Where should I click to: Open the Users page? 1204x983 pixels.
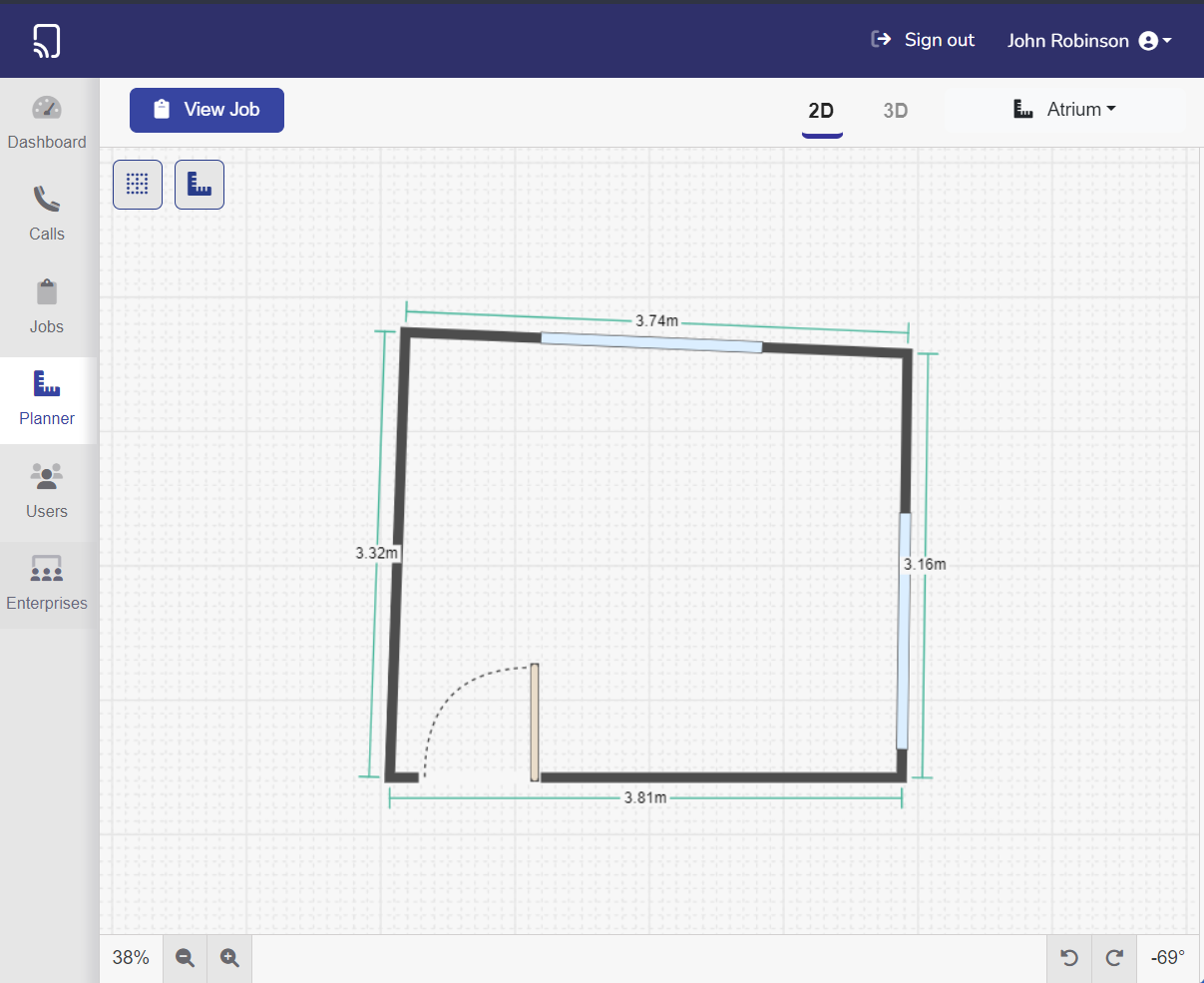point(47,492)
